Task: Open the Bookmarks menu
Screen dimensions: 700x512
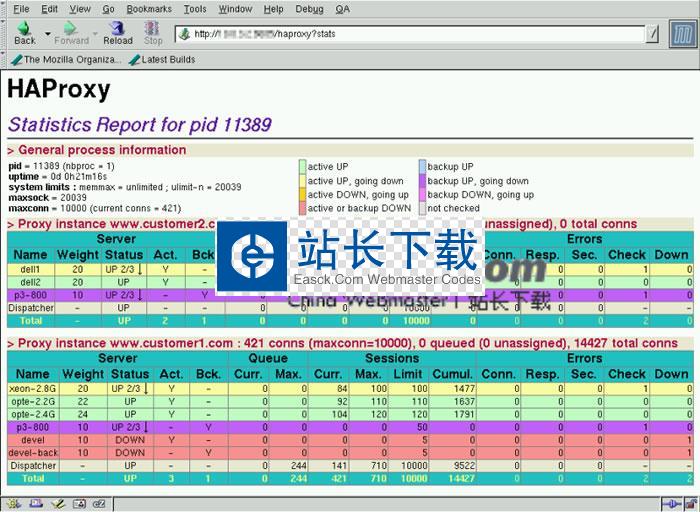Action: point(149,9)
